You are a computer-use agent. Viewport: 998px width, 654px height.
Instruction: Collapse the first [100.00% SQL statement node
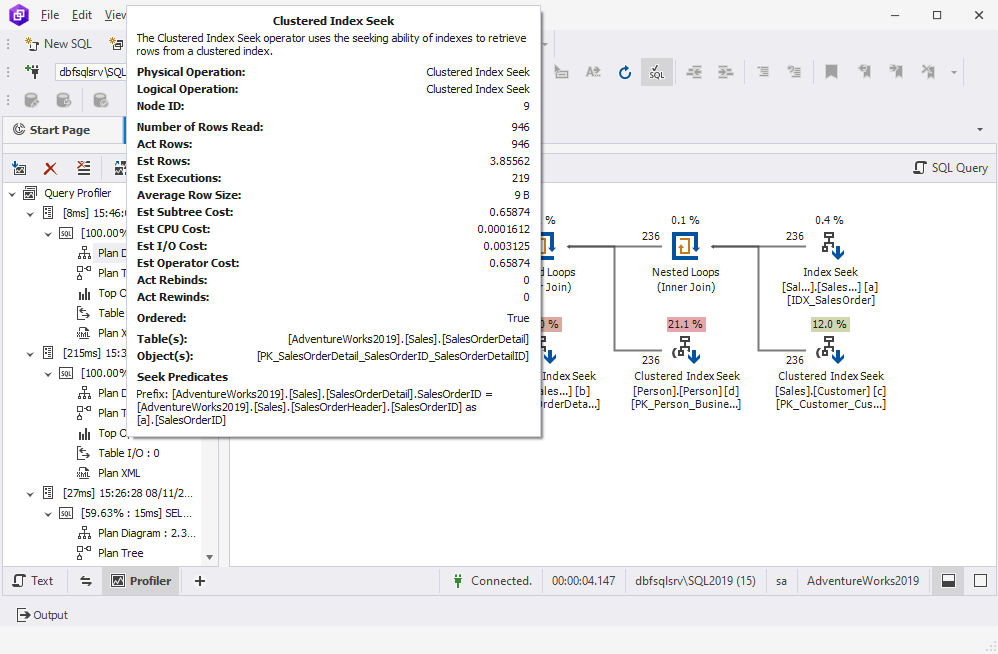48,233
